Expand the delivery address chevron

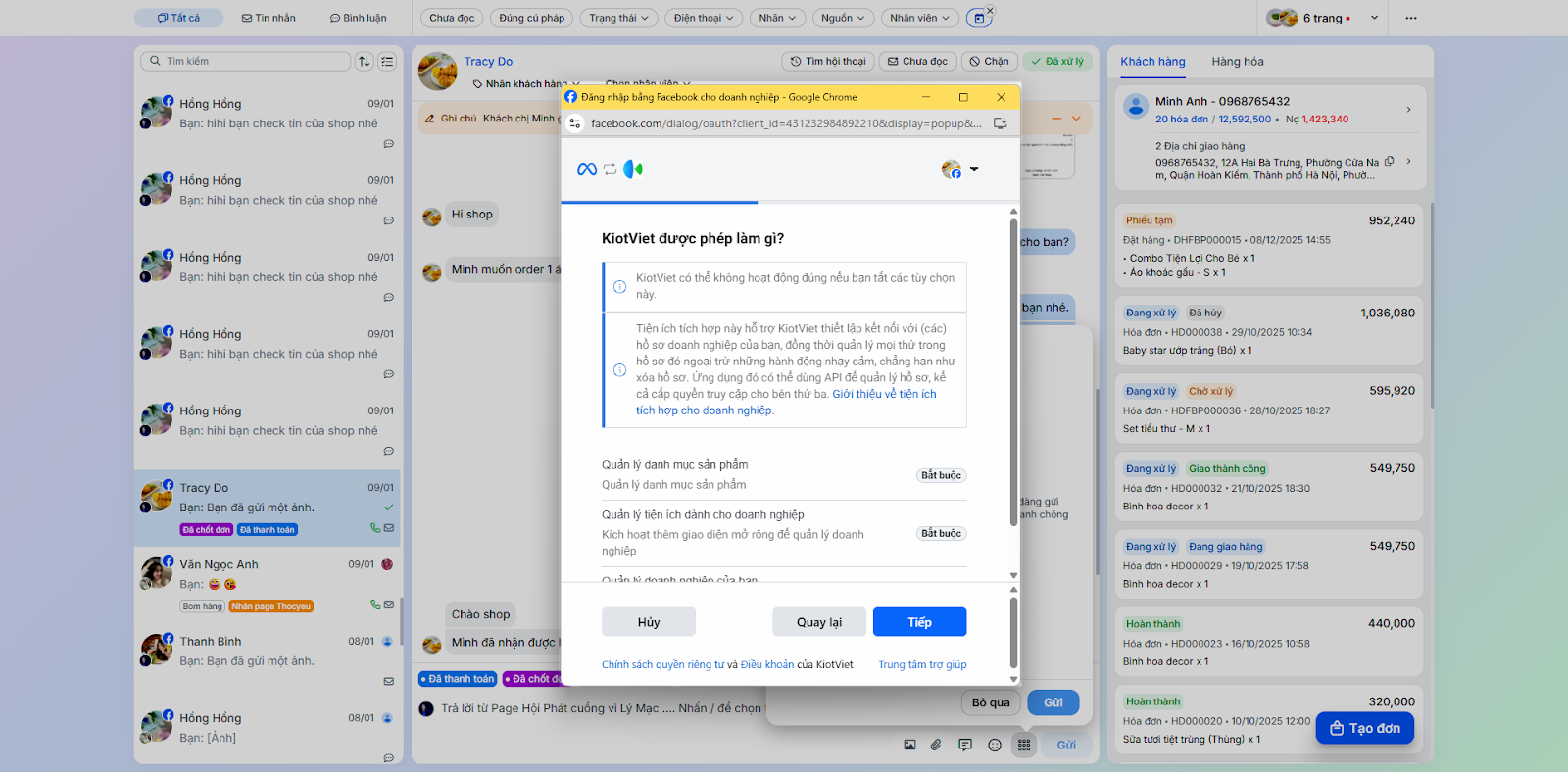point(1408,162)
